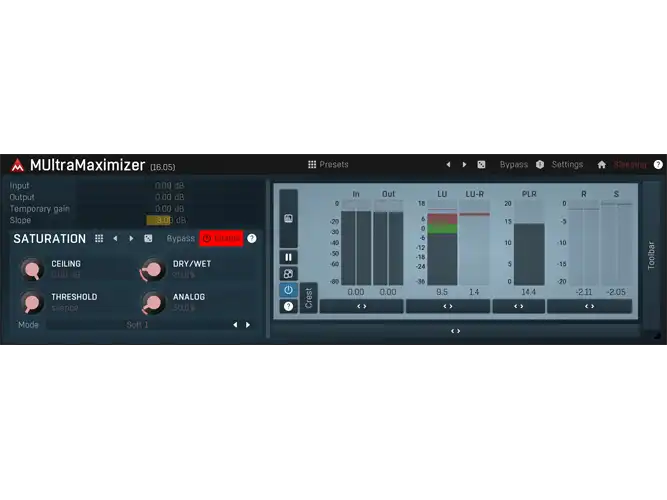Select next Saturation preset arrow
The height and width of the screenshot is (500, 667).
tap(131, 239)
